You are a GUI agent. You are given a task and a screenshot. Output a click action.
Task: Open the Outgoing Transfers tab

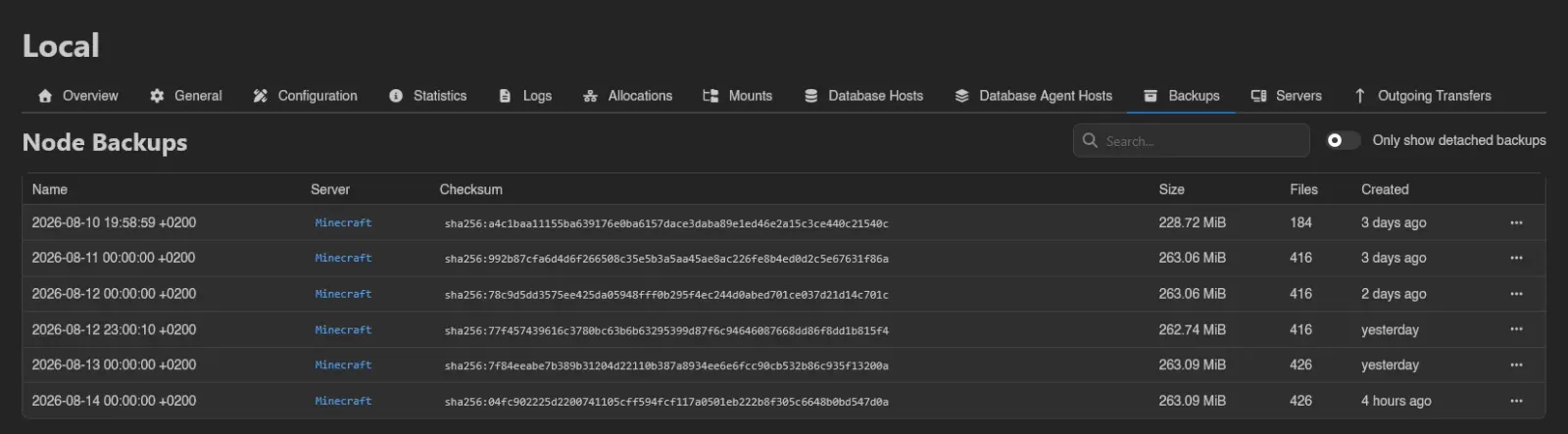1423,96
